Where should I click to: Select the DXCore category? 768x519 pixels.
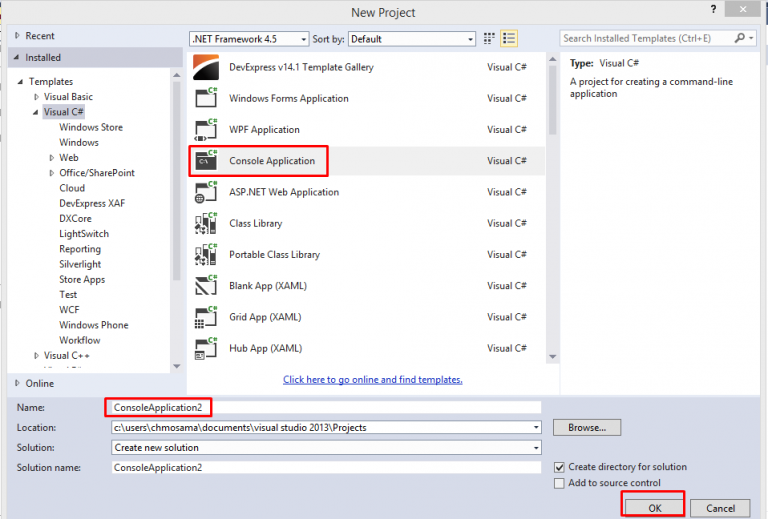[75, 218]
